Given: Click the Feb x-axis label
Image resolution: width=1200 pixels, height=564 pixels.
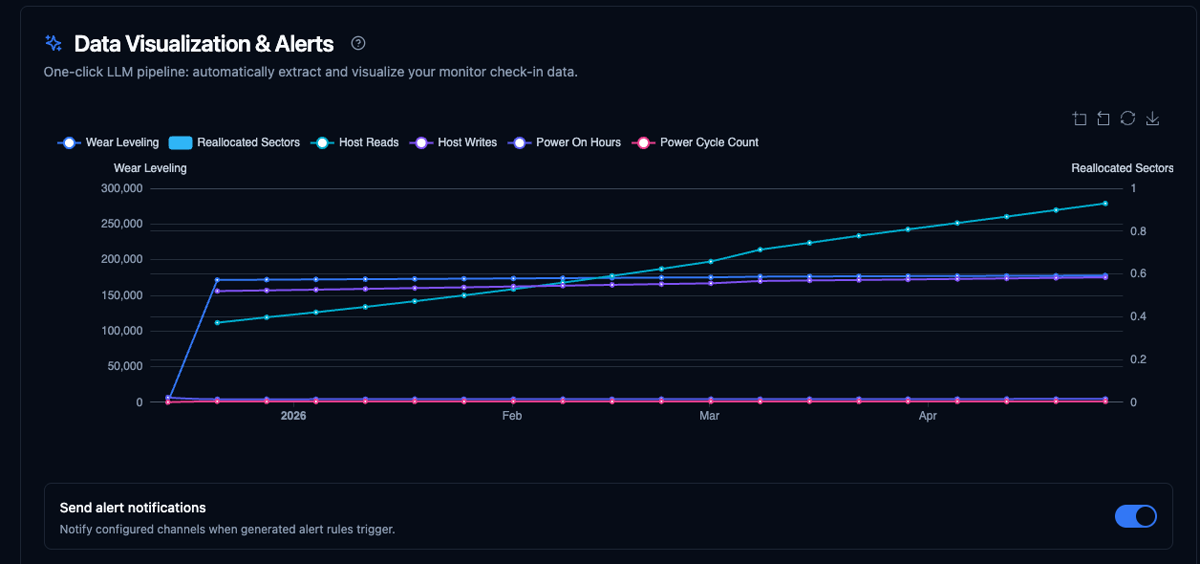Looking at the screenshot, I should click(x=512, y=416).
